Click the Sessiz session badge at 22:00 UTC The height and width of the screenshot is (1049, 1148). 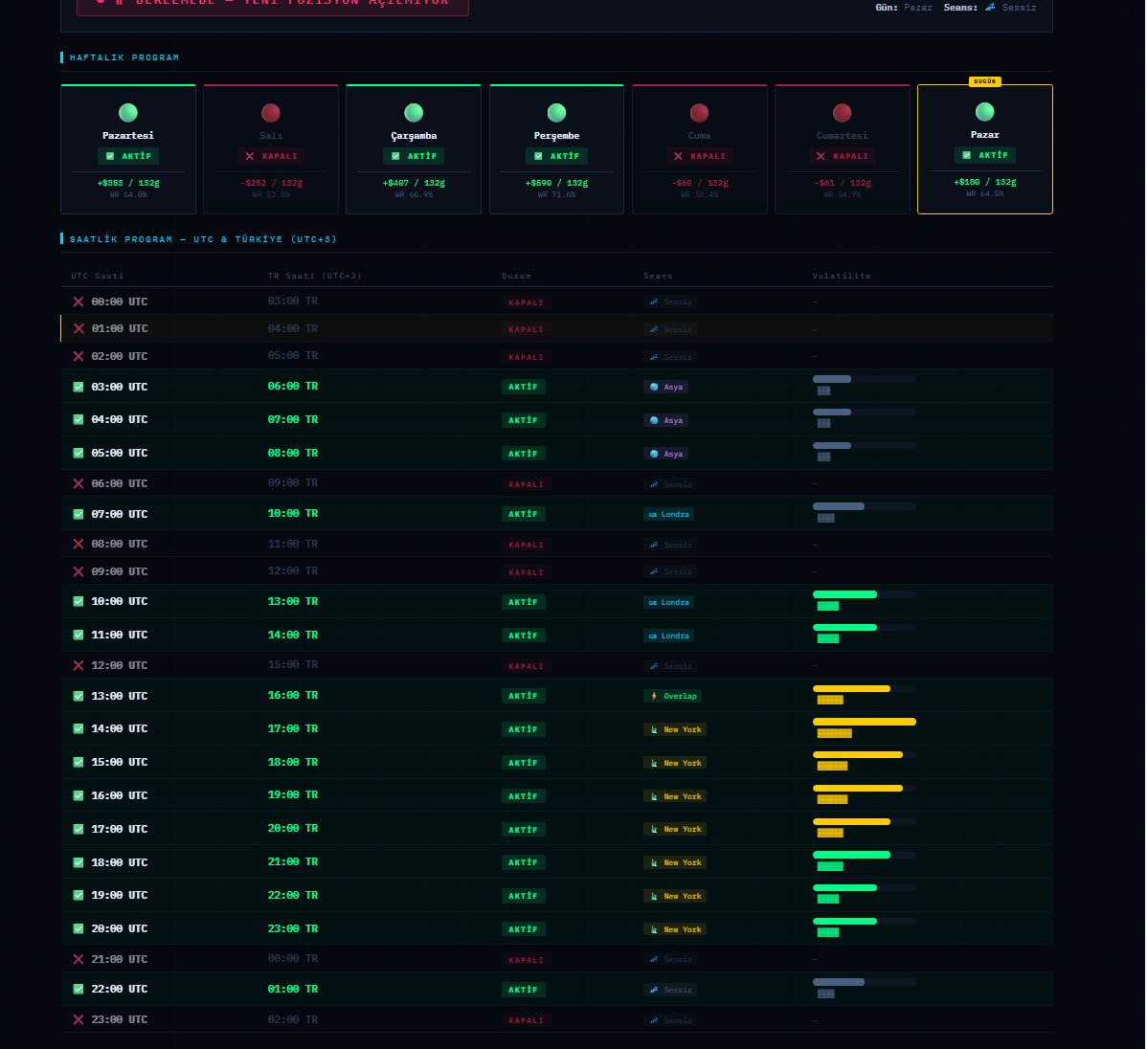pos(670,990)
